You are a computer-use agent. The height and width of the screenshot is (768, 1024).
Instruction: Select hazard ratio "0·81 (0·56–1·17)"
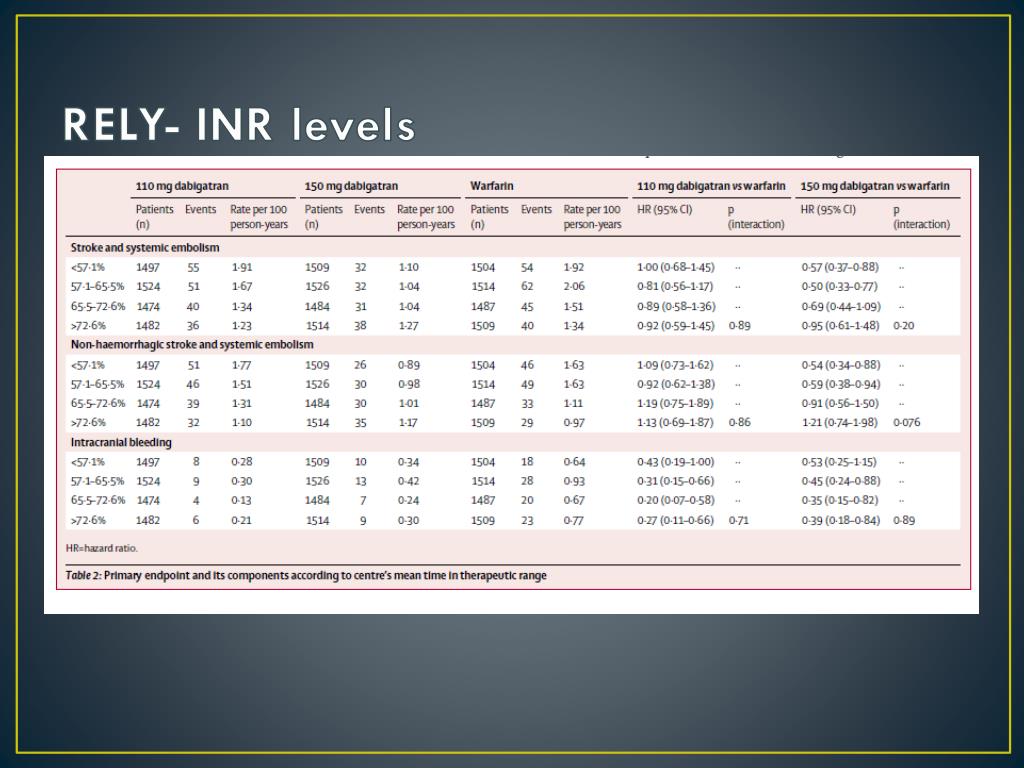click(675, 286)
